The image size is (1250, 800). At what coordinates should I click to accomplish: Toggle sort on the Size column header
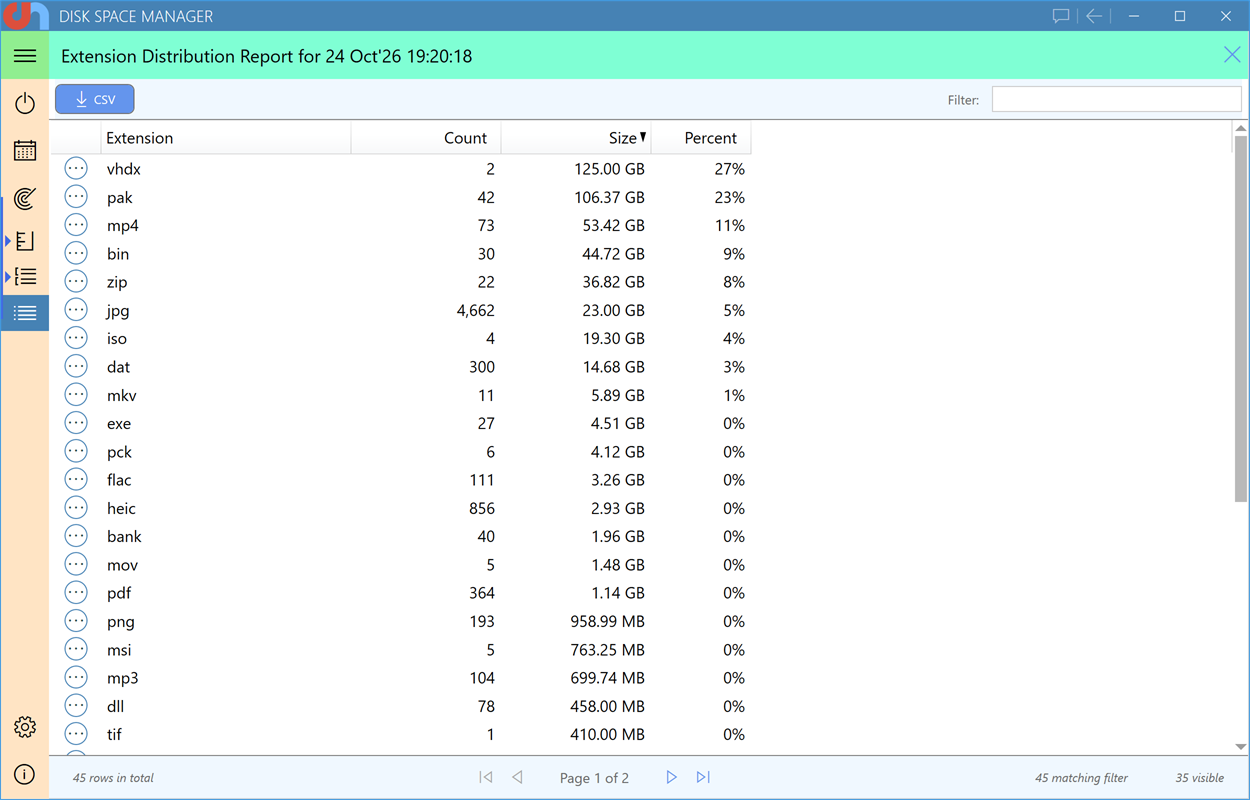click(576, 138)
